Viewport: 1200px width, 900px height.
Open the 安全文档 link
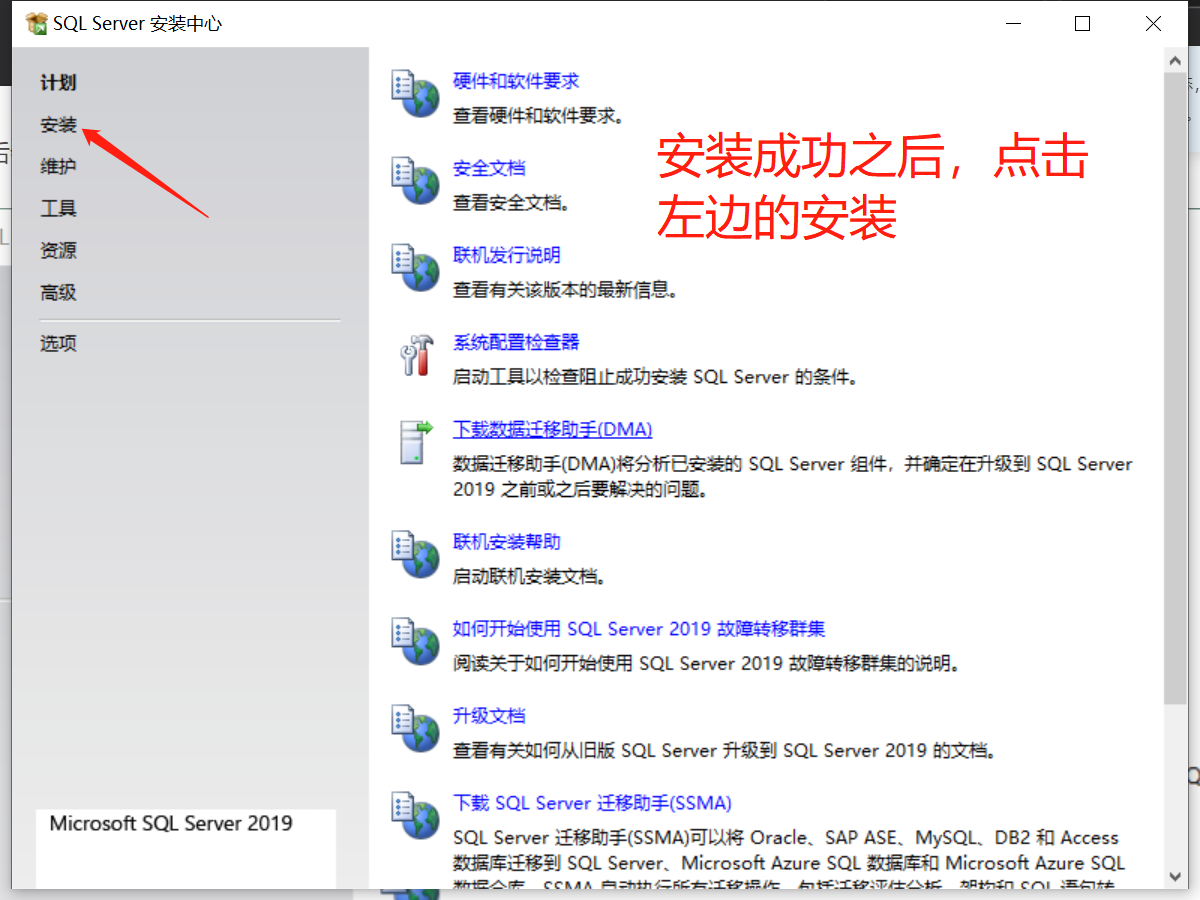489,168
